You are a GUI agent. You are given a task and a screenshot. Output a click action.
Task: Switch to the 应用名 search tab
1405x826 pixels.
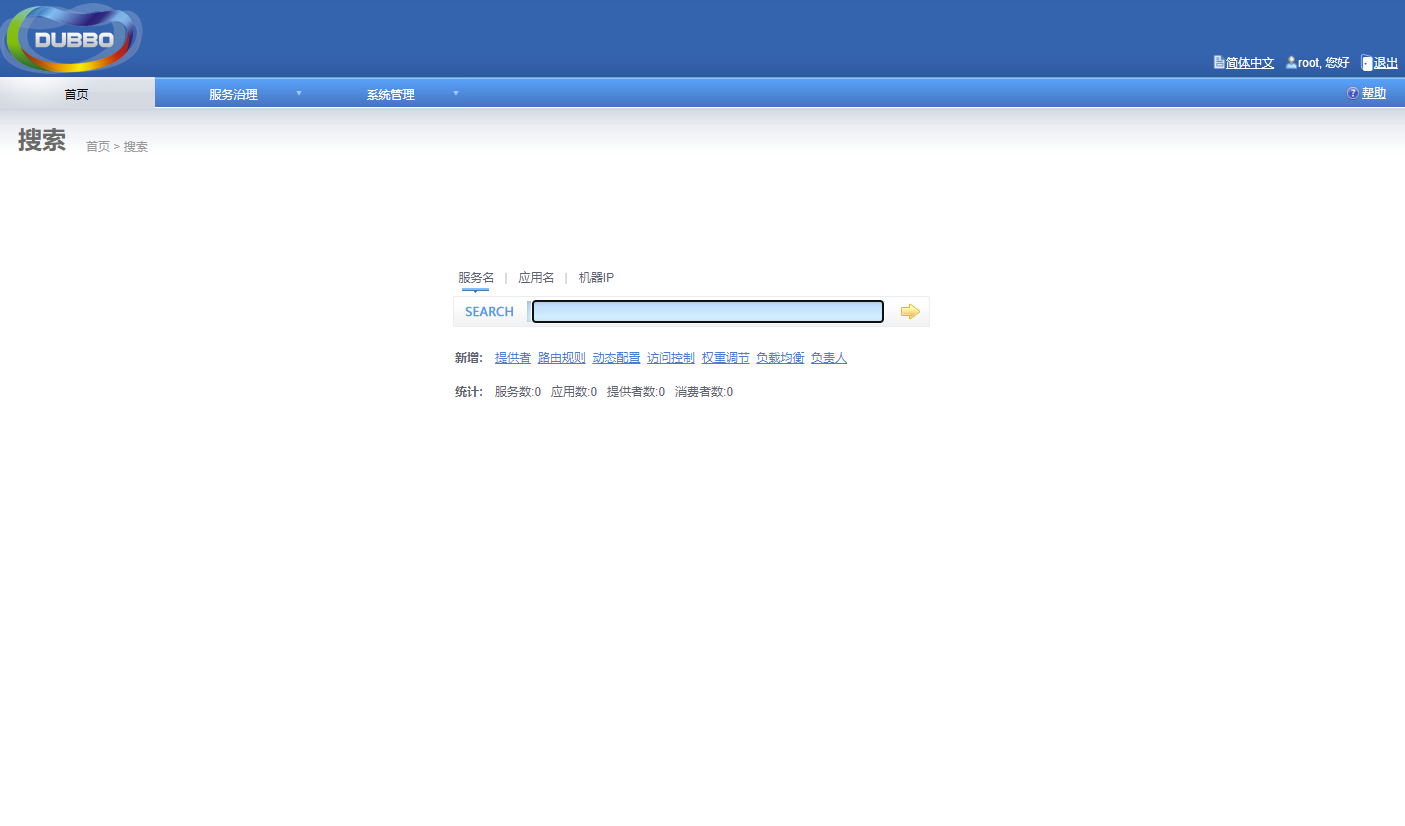536,278
